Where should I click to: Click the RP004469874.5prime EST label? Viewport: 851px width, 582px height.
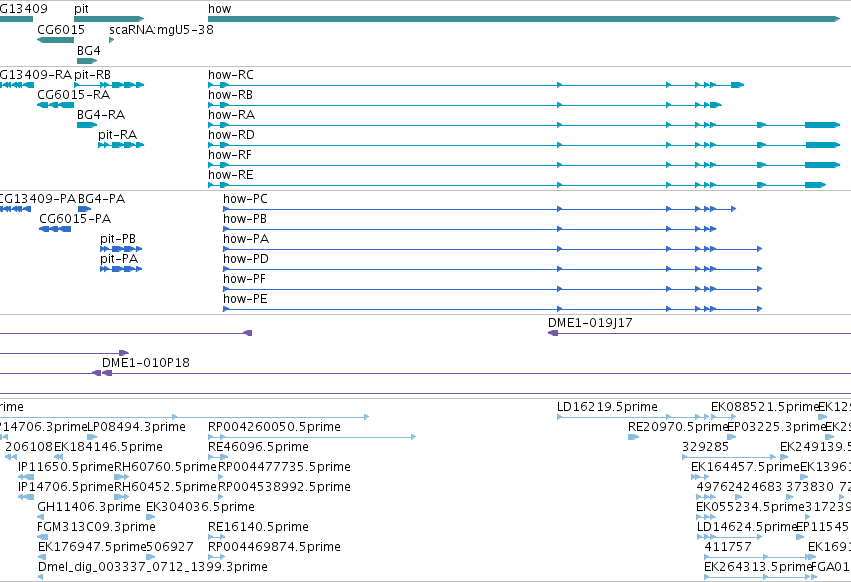point(274,547)
